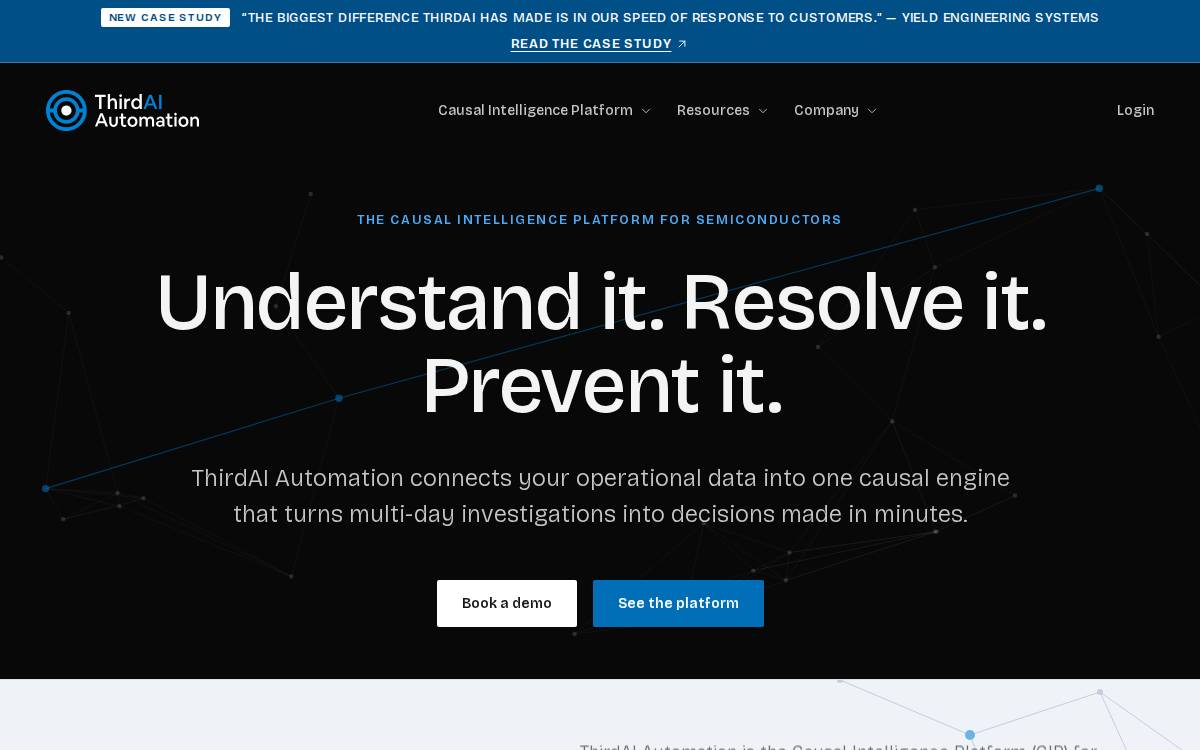The width and height of the screenshot is (1200, 750).
Task: Click the See the platform button
Action: [678, 603]
